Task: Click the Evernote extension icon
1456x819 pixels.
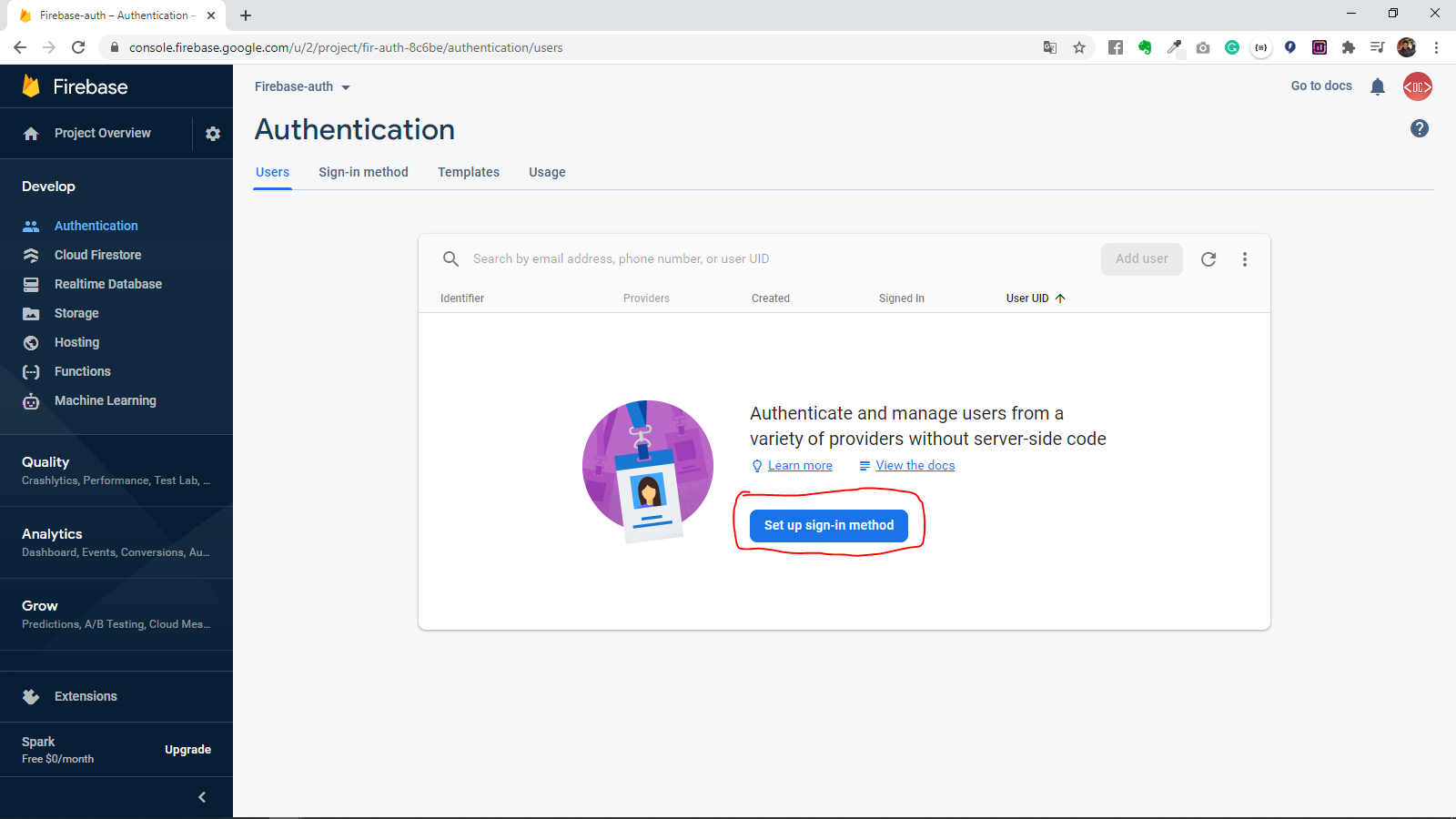Action: [x=1145, y=47]
